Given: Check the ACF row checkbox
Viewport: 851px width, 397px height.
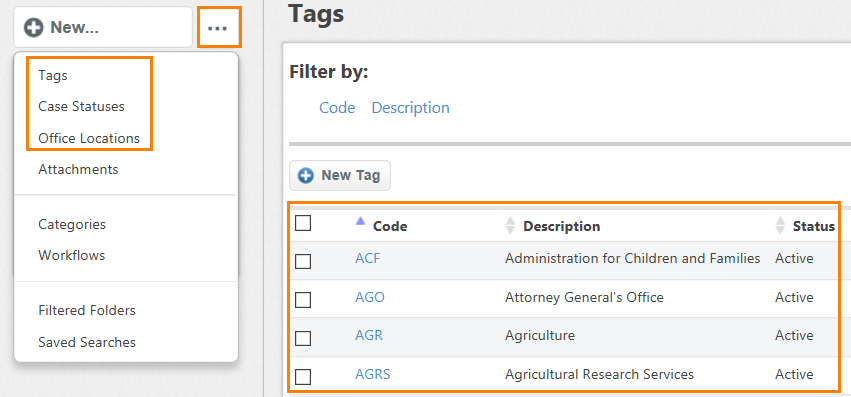Looking at the screenshot, I should [x=303, y=261].
